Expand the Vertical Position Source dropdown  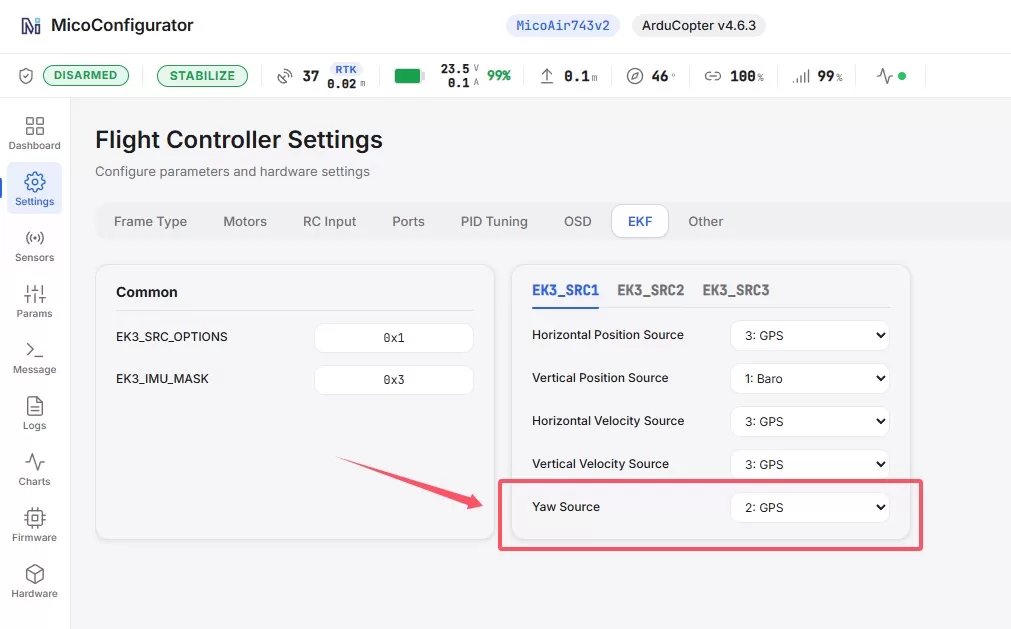[810, 378]
